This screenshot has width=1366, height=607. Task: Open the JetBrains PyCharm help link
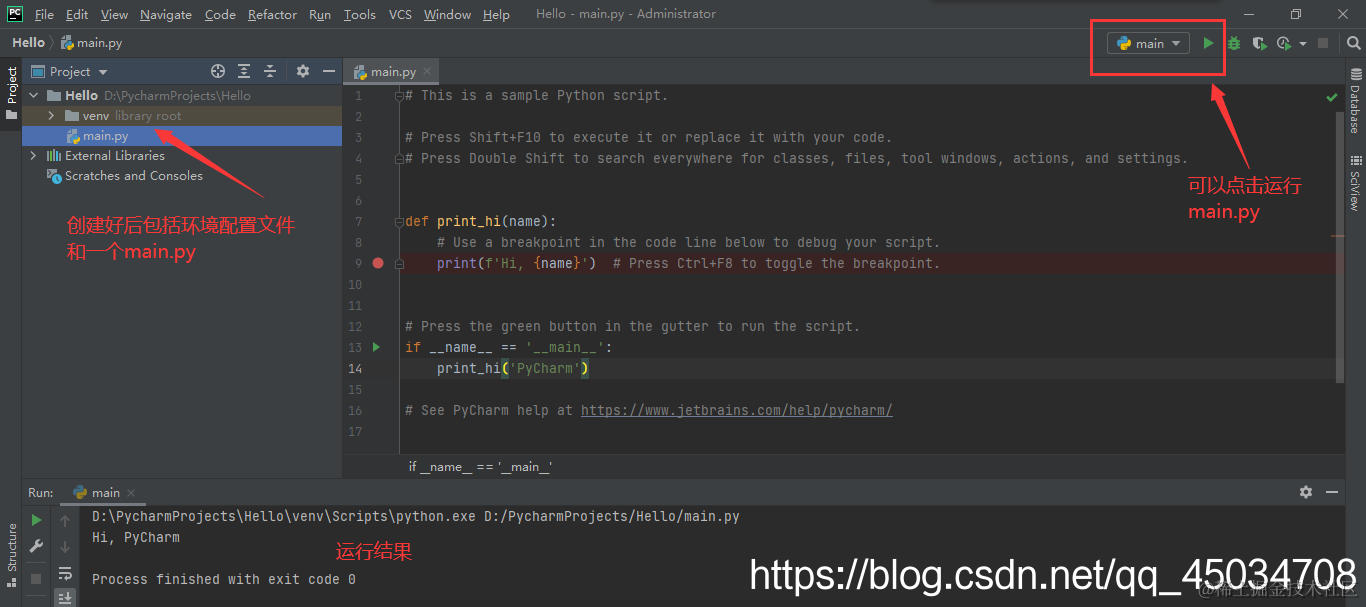(736, 410)
